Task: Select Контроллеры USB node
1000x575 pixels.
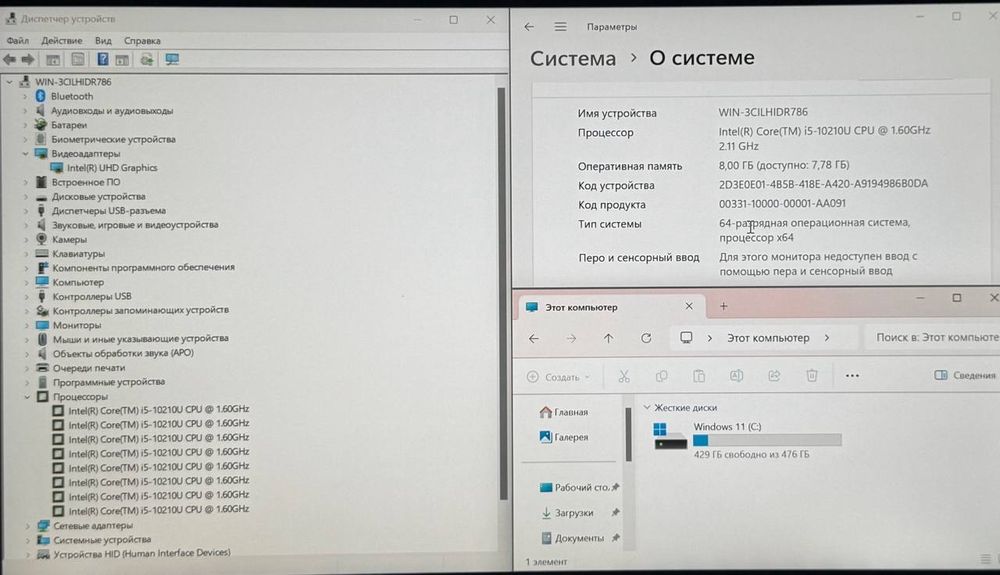Action: click(x=92, y=296)
